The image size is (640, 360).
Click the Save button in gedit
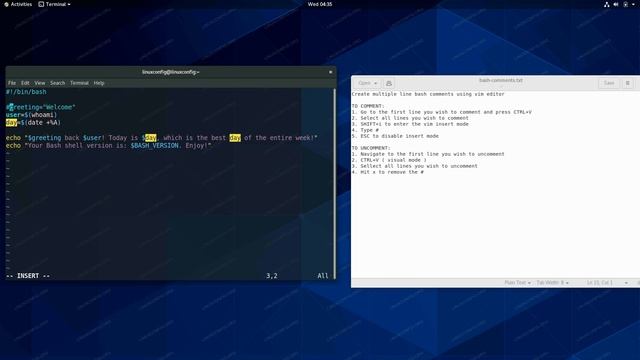(609, 83)
